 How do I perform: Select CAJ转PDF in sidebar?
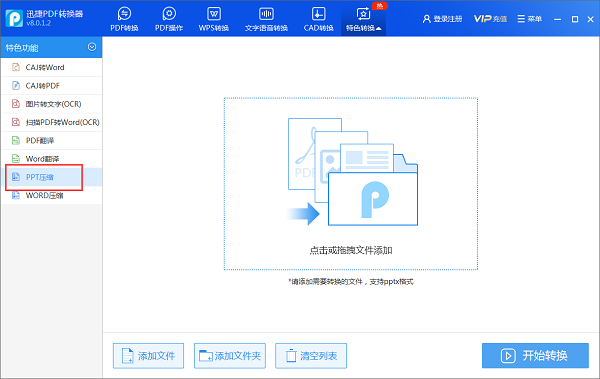51,86
